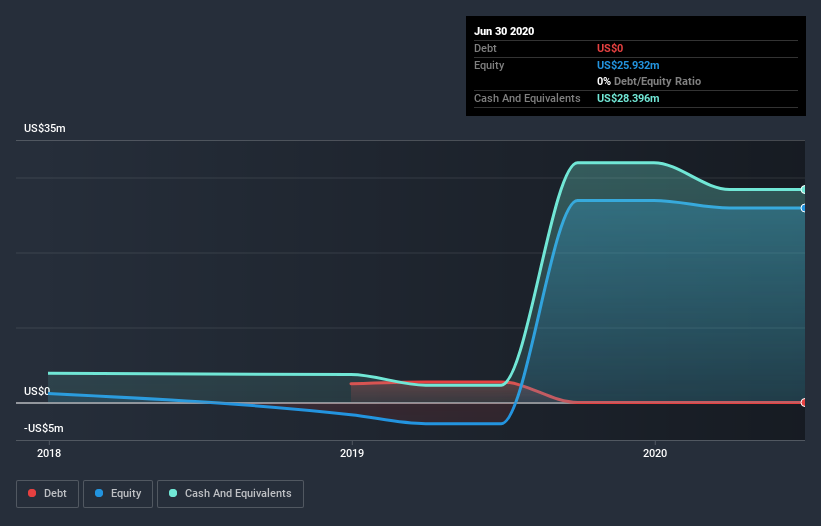The width and height of the screenshot is (821, 526).
Task: Click the 0% Debt/Equity Ratio text
Action: pyautogui.click(x=649, y=81)
